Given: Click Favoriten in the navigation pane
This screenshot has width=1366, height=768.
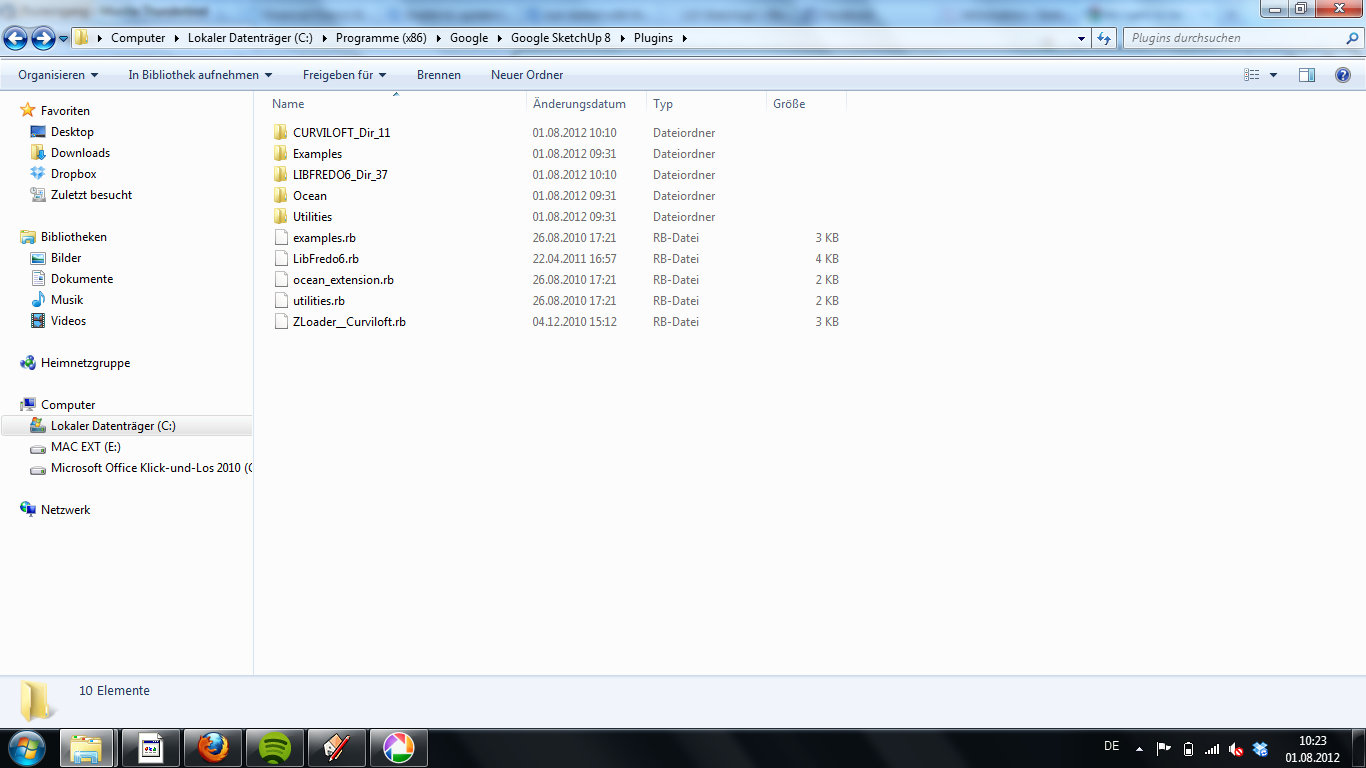Looking at the screenshot, I should click(x=65, y=111).
